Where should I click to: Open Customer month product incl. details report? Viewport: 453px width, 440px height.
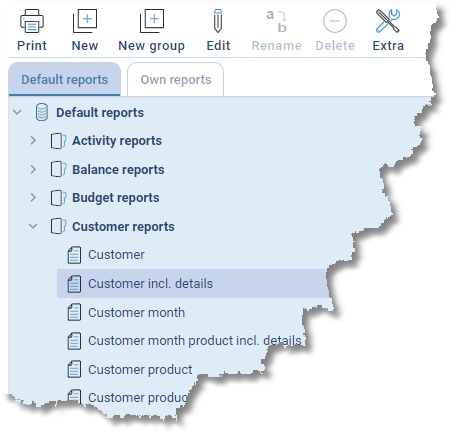[195, 341]
